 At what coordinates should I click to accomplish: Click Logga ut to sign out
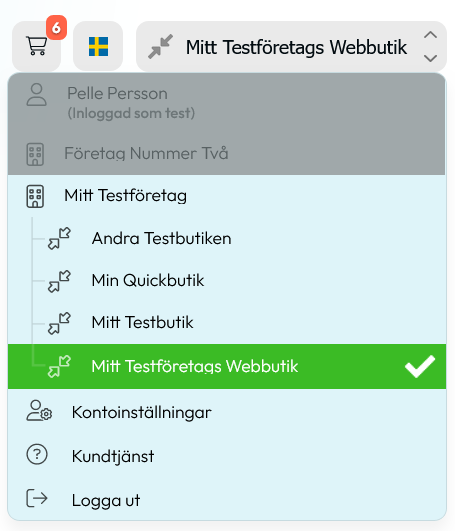pyautogui.click(x=227, y=500)
